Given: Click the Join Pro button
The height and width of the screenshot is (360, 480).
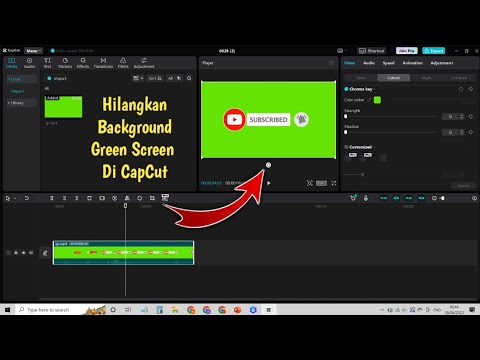Looking at the screenshot, I should pyautogui.click(x=407, y=51).
